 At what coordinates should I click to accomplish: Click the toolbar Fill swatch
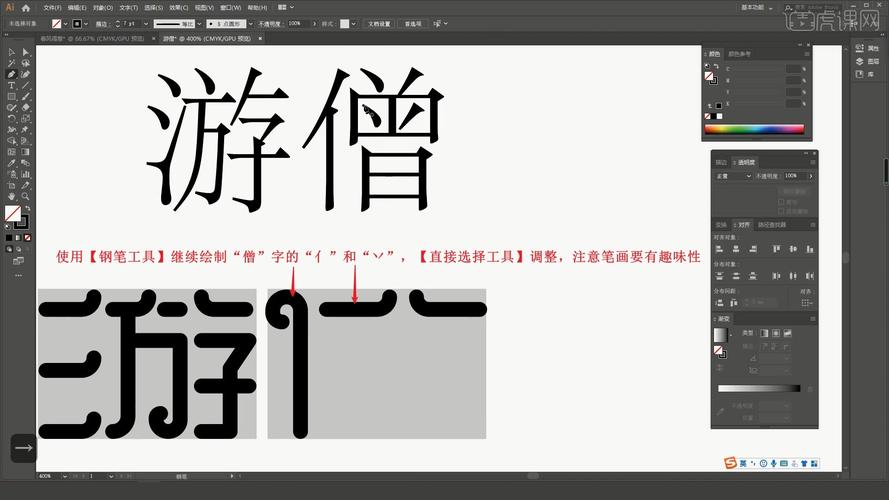[12, 213]
